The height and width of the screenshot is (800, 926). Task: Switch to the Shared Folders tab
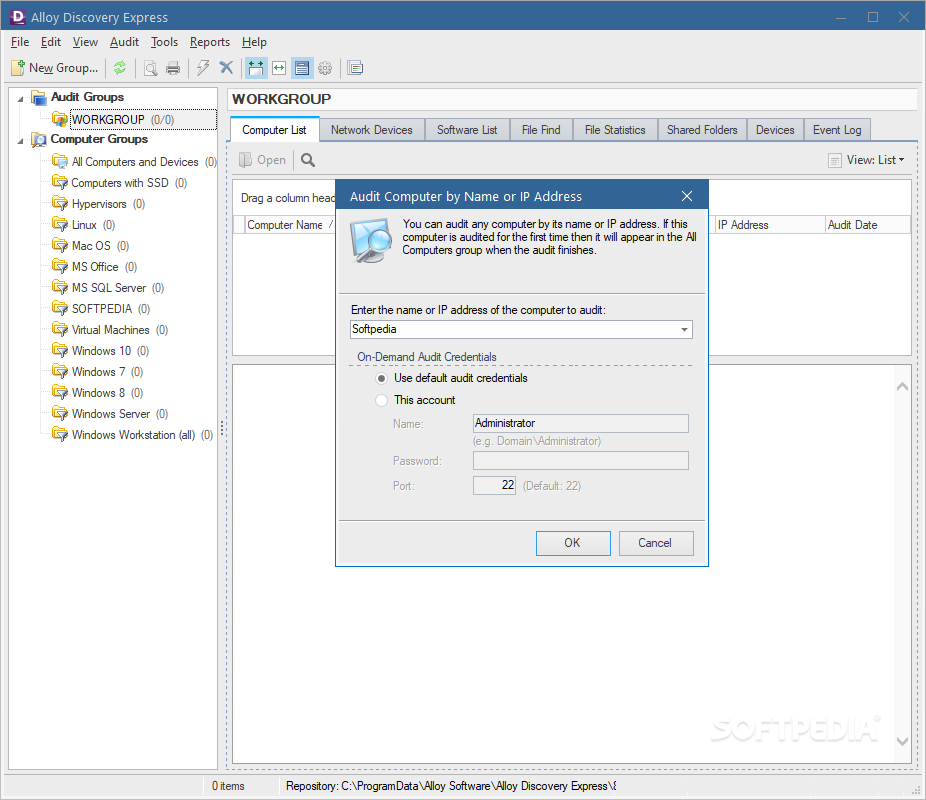tap(702, 130)
